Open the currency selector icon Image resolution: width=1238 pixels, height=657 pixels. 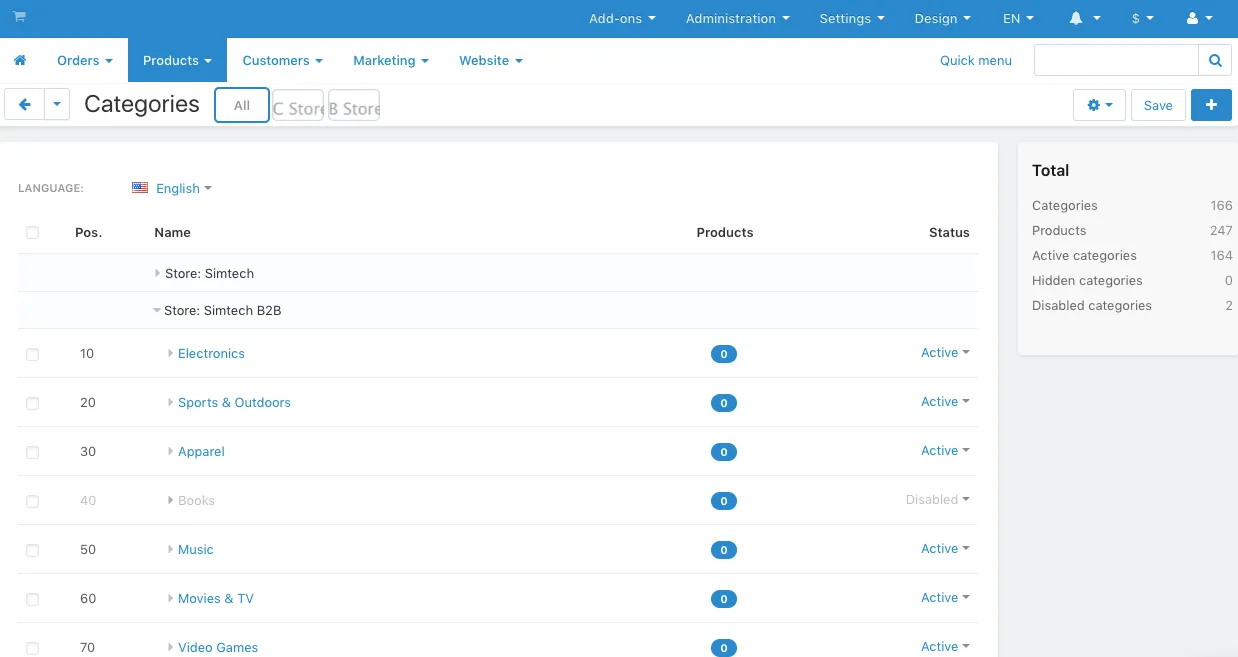pos(1137,18)
